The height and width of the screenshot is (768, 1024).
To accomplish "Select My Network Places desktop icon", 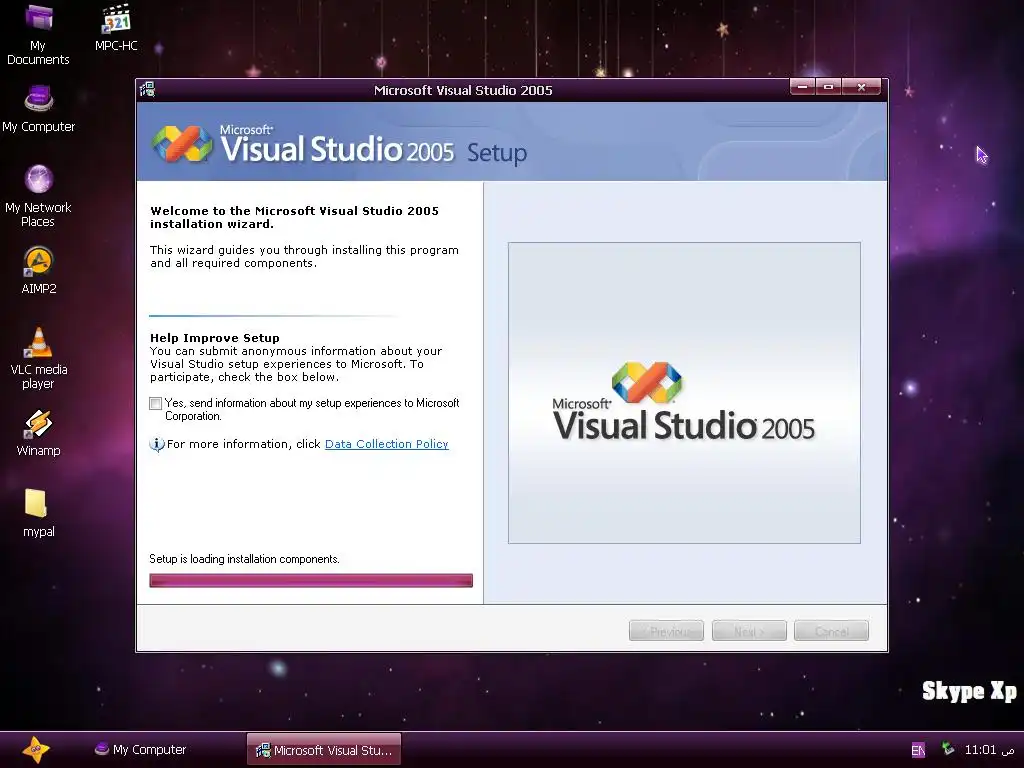I will pyautogui.click(x=39, y=196).
